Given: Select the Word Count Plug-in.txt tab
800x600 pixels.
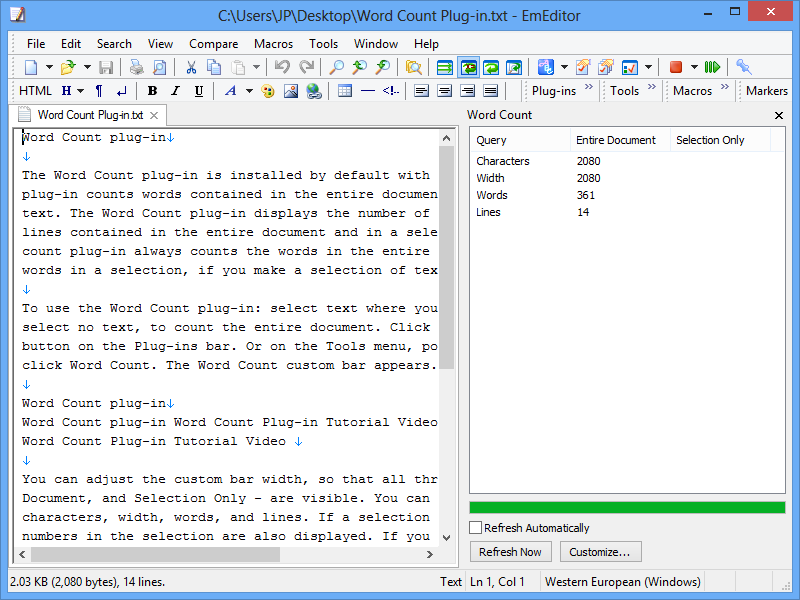Looking at the screenshot, I should click(x=90, y=115).
